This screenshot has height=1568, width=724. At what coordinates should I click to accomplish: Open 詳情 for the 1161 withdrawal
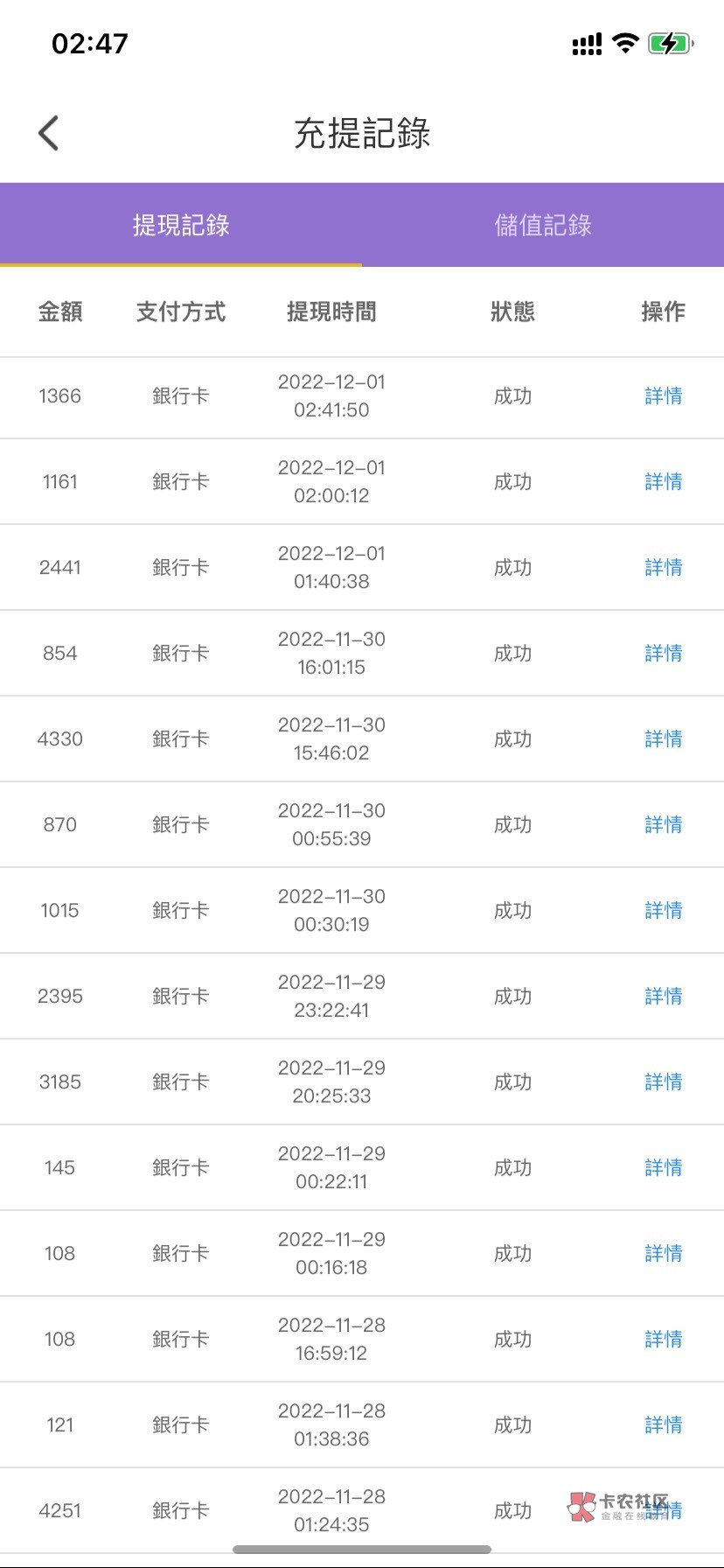click(x=663, y=482)
